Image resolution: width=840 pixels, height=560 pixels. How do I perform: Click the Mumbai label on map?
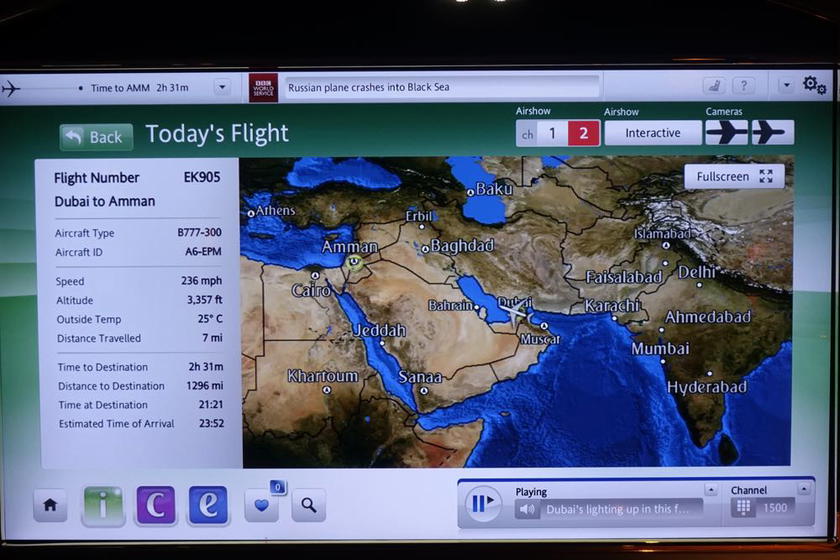click(x=660, y=349)
